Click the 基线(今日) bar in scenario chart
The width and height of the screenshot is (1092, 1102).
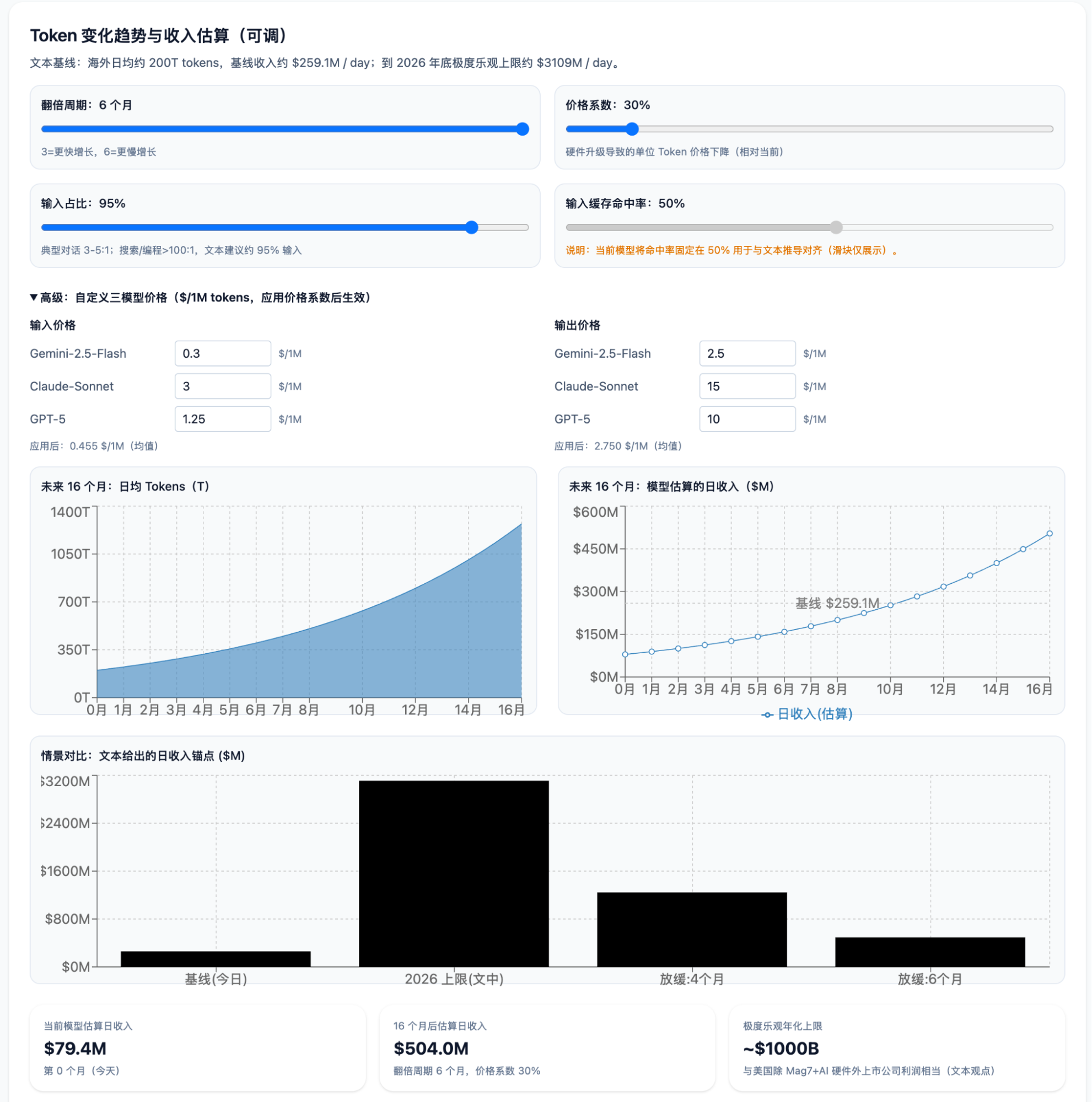click(216, 959)
